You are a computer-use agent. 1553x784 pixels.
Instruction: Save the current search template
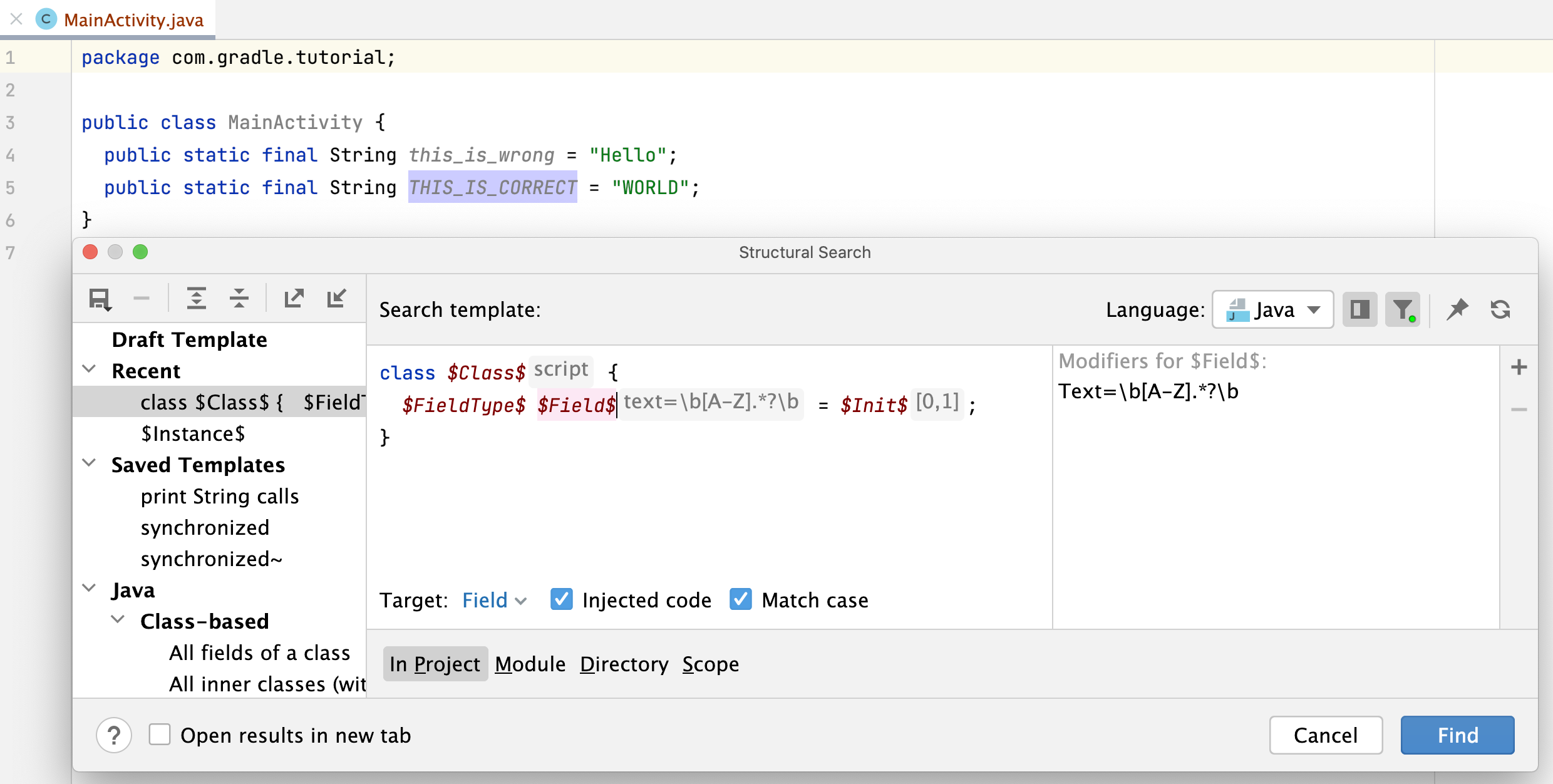point(100,299)
